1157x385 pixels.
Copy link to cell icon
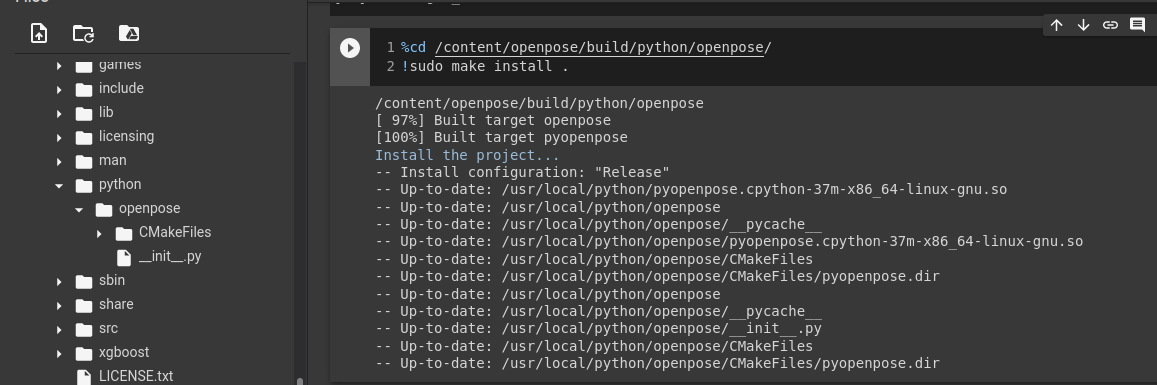pyautogui.click(x=1111, y=25)
